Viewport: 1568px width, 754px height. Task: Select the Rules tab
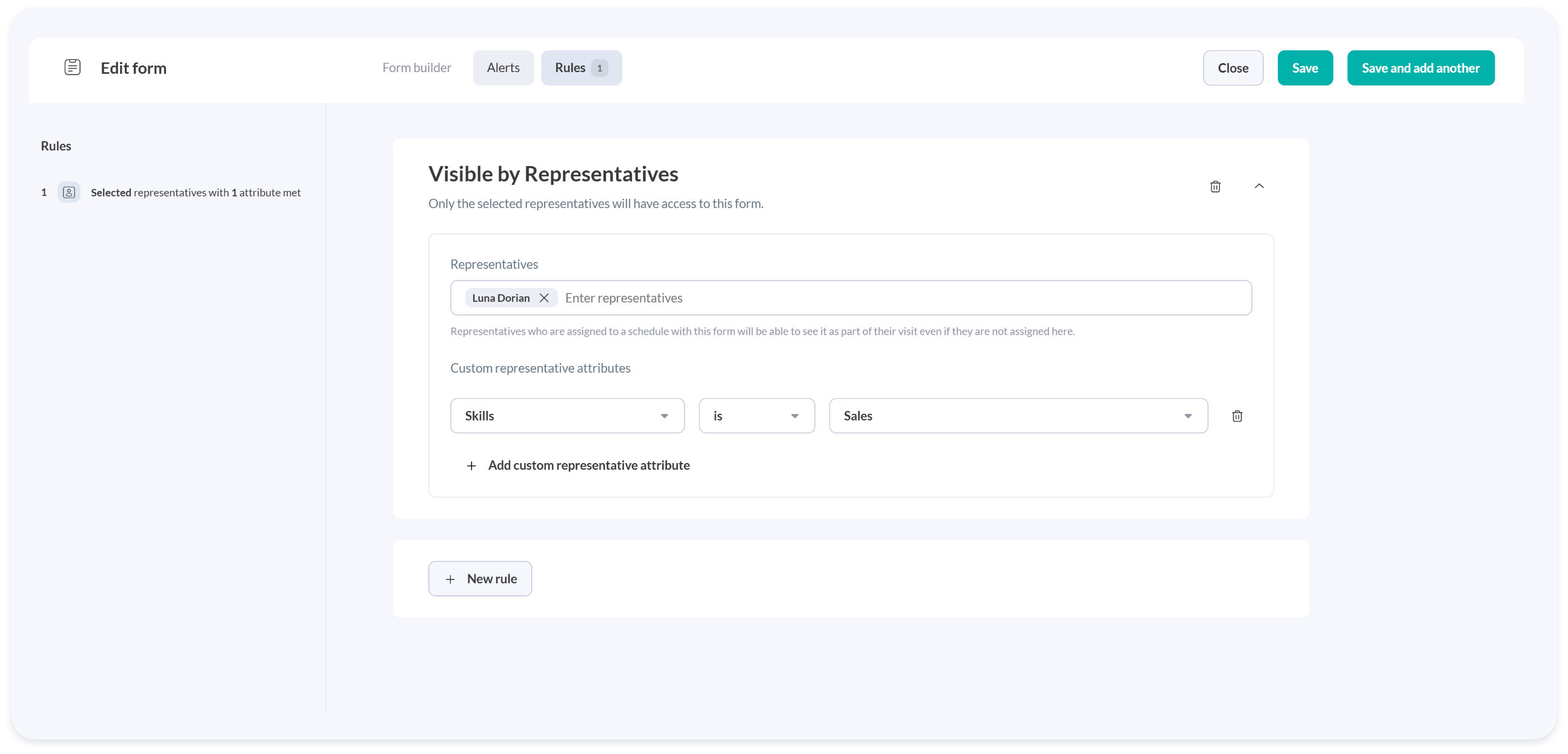pyautogui.click(x=580, y=68)
